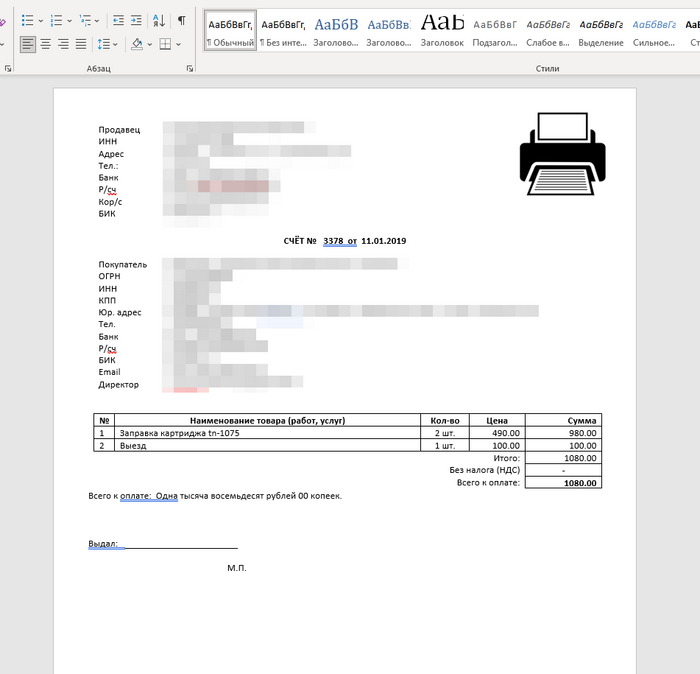
Task: Select the printer image in the document
Action: click(562, 153)
